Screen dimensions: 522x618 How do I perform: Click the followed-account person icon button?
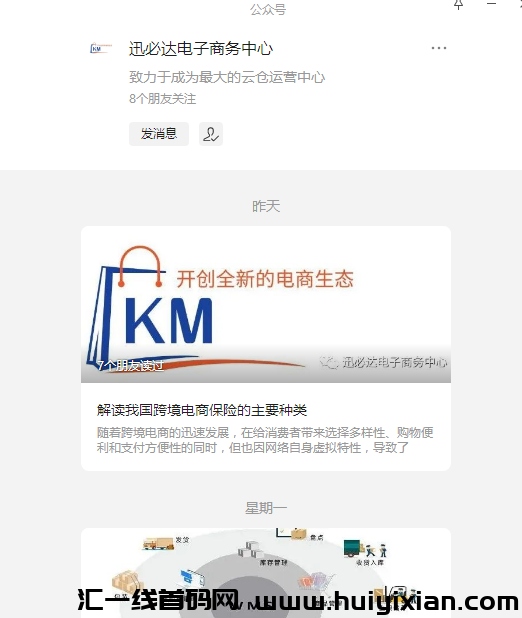[211, 134]
